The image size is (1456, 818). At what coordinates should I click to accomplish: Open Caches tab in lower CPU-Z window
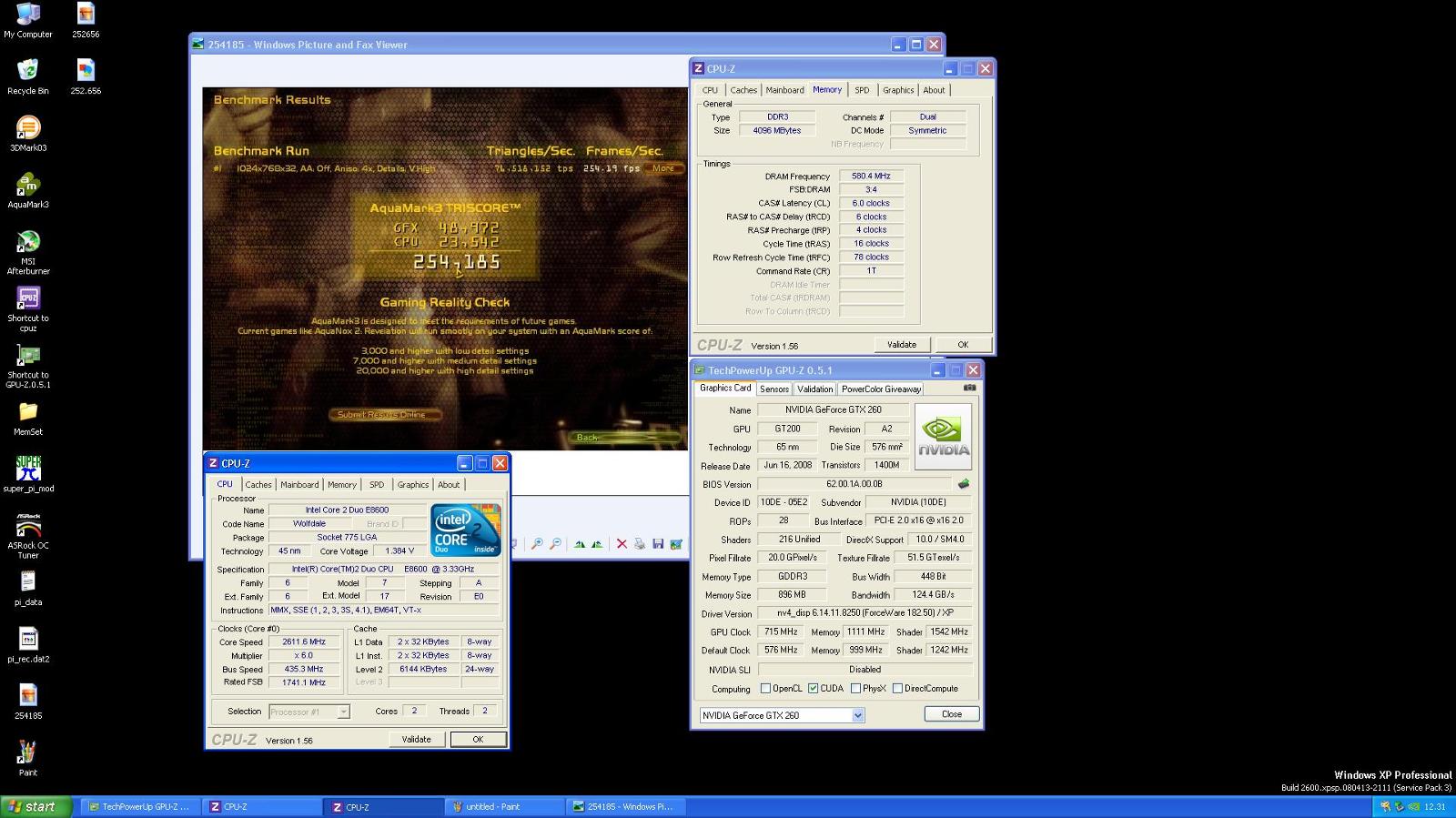(x=258, y=485)
